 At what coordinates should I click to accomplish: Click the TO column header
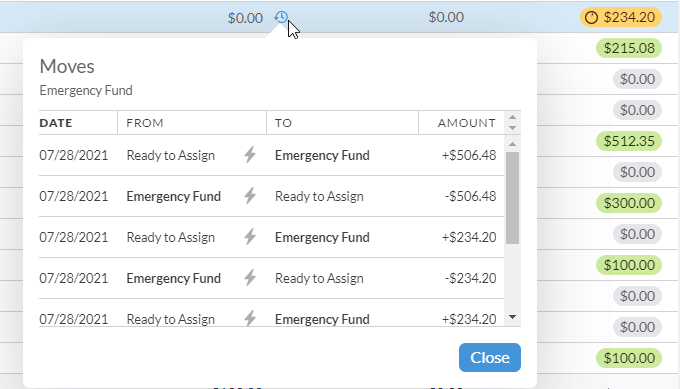coord(283,123)
